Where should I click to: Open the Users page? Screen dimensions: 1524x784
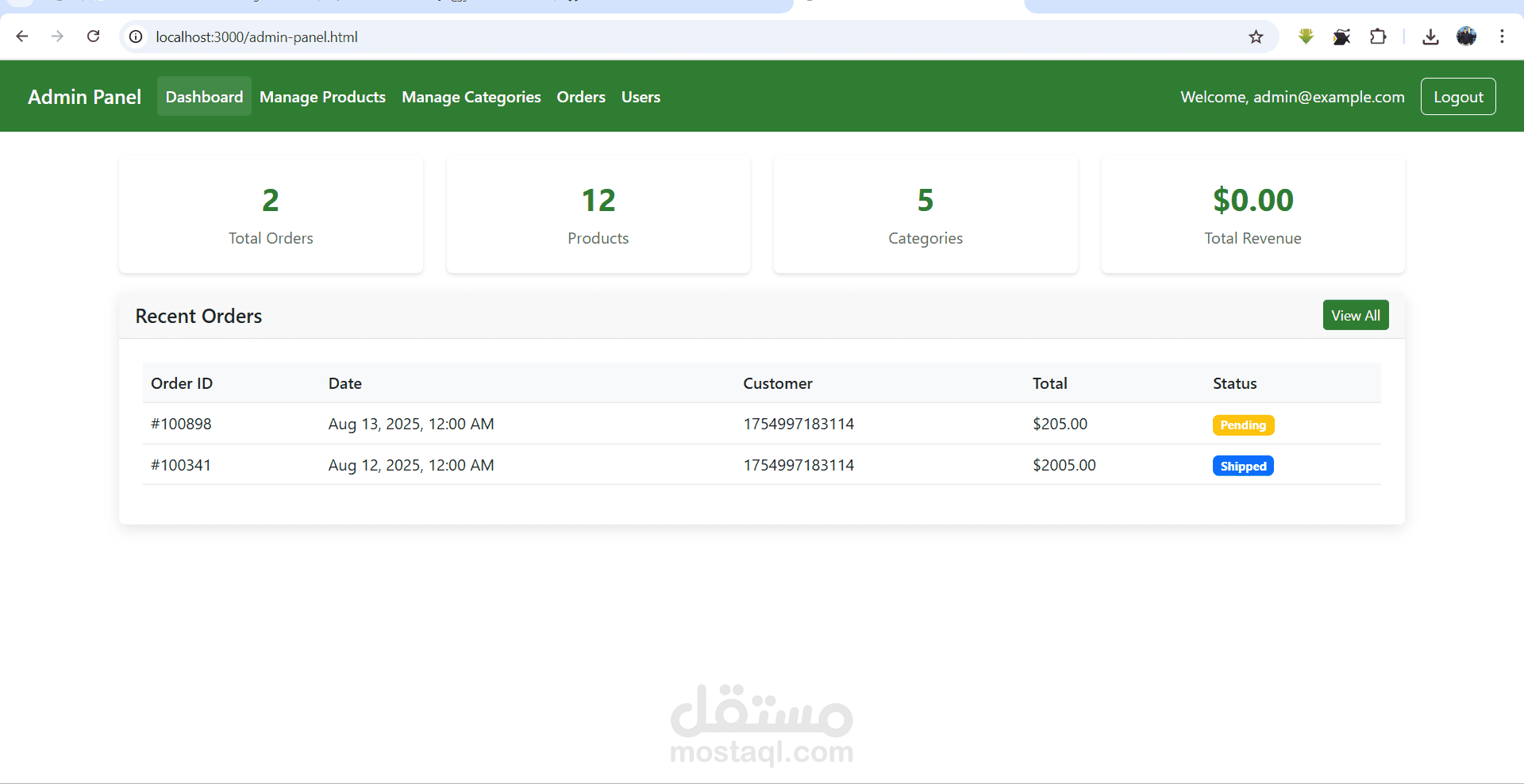pyautogui.click(x=641, y=97)
